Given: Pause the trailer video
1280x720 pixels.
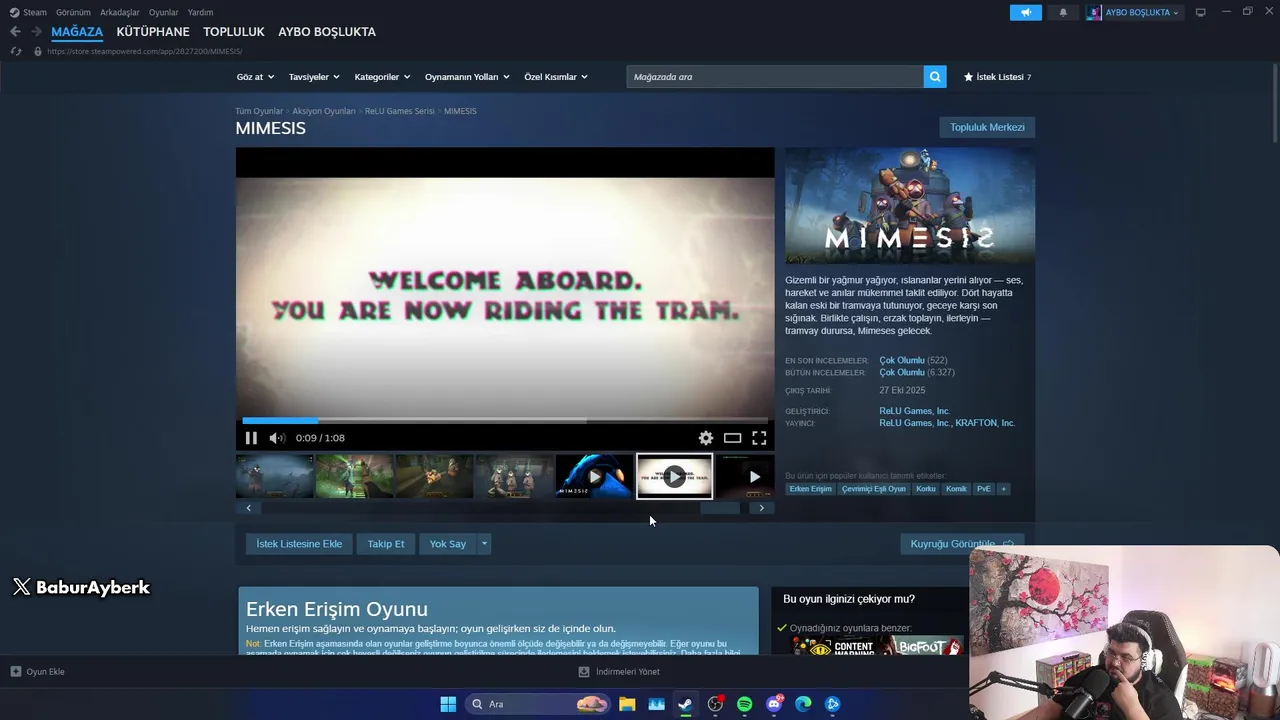Looking at the screenshot, I should click(251, 438).
